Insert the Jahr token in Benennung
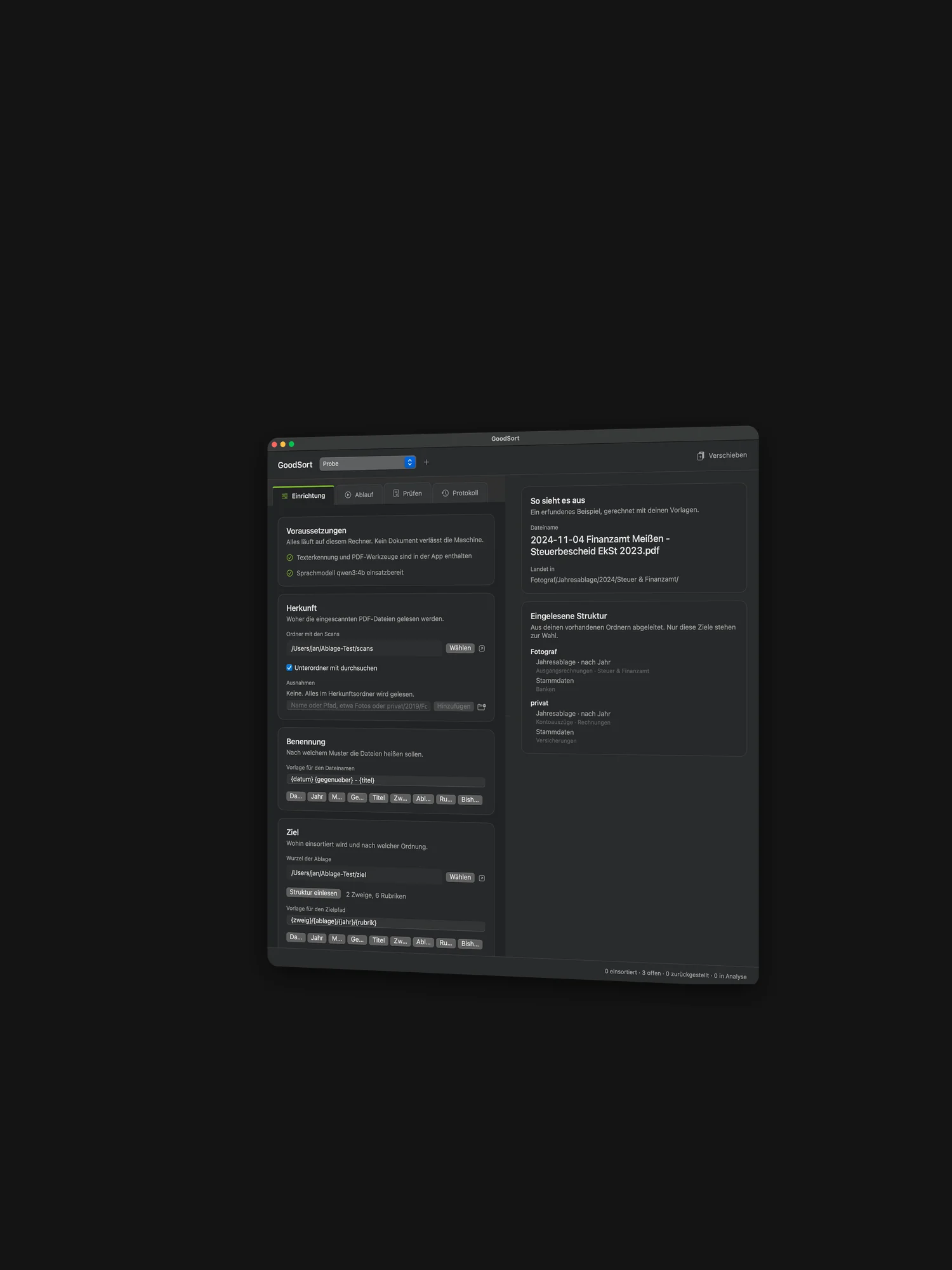The height and width of the screenshot is (1270, 952). [317, 797]
